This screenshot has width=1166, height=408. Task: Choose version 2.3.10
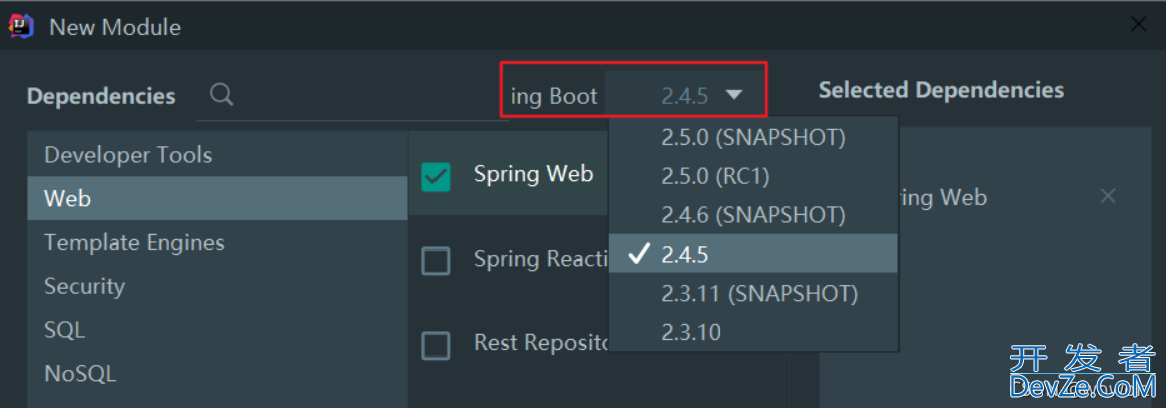coord(753,331)
